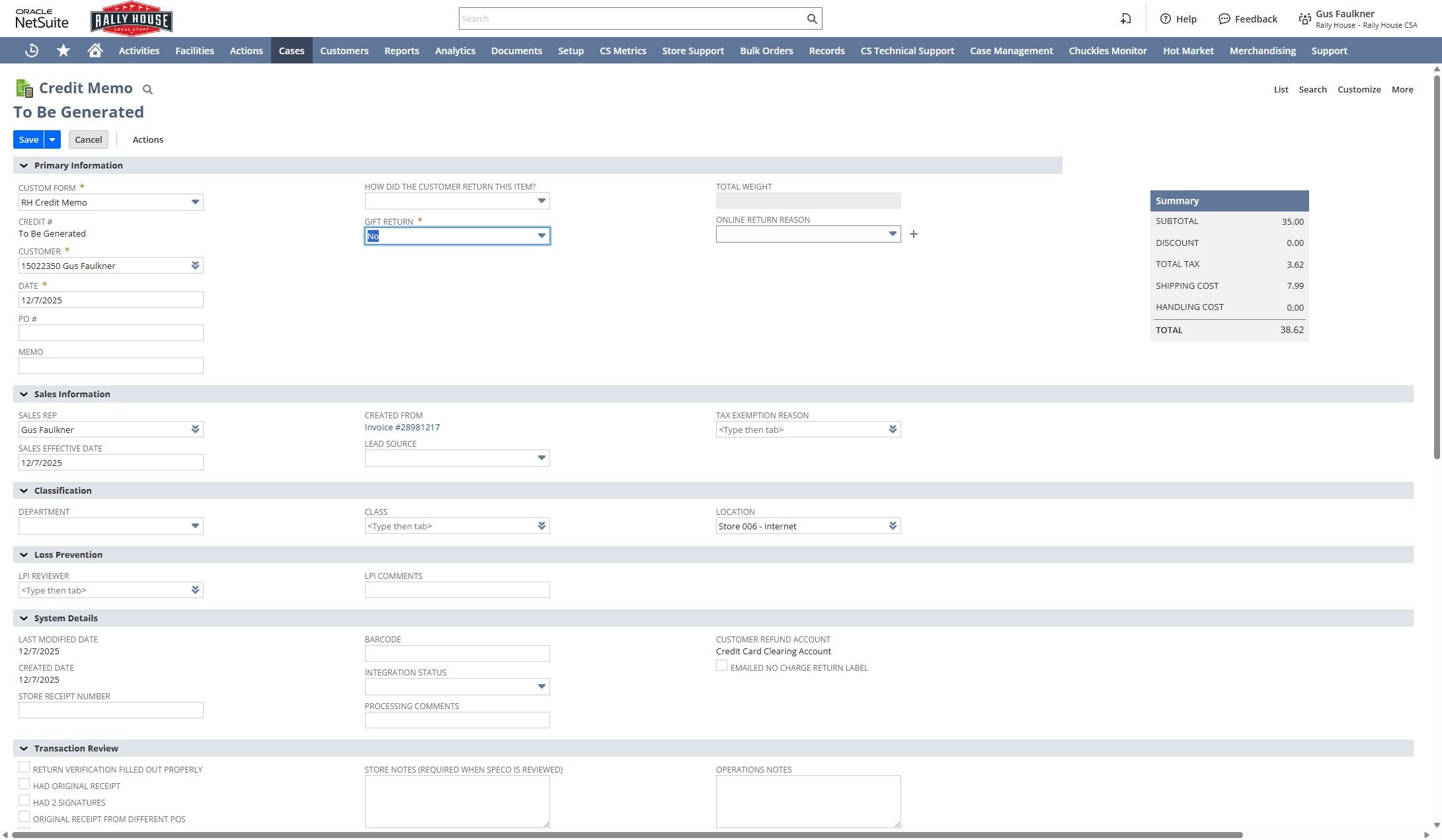1442x840 pixels.
Task: Open the Integration Status dropdown
Action: (x=541, y=687)
